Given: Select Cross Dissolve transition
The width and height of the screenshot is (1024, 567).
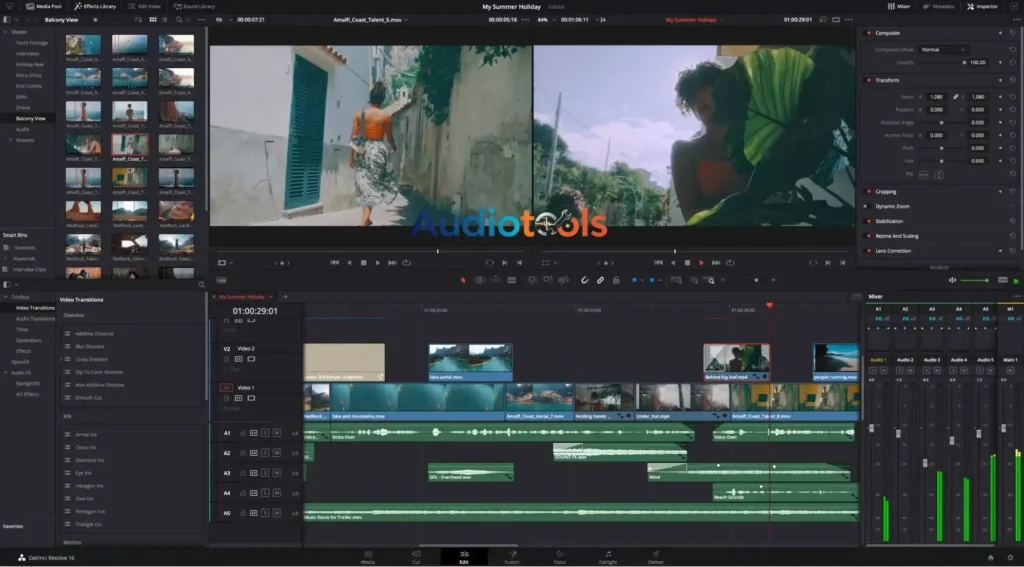Looking at the screenshot, I should point(91,359).
